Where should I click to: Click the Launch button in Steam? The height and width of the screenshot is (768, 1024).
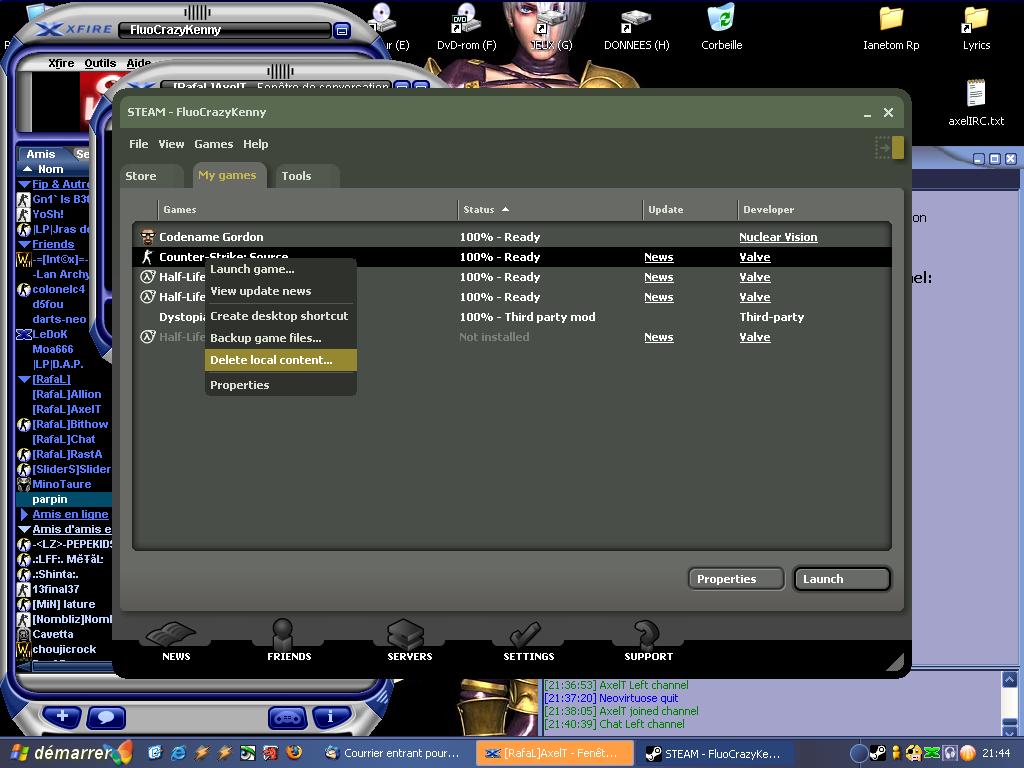[x=842, y=579]
